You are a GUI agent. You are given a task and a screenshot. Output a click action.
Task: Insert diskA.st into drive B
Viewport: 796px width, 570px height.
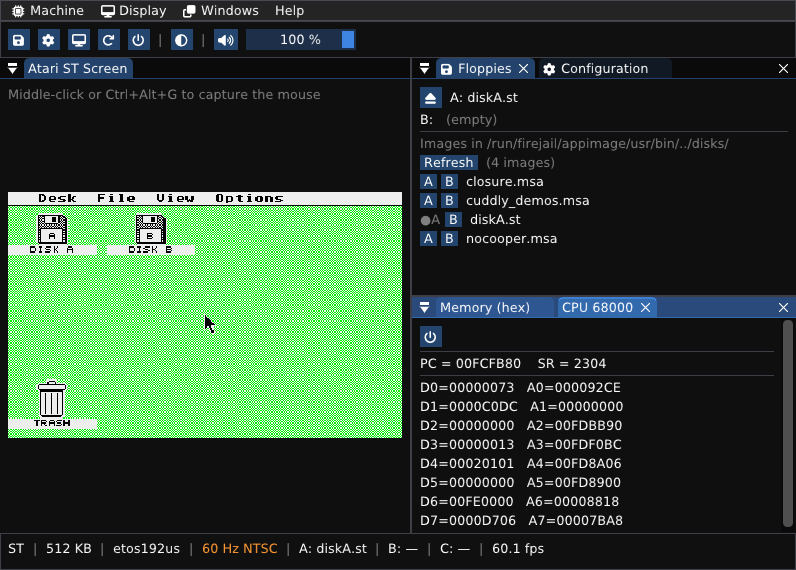[x=453, y=220]
